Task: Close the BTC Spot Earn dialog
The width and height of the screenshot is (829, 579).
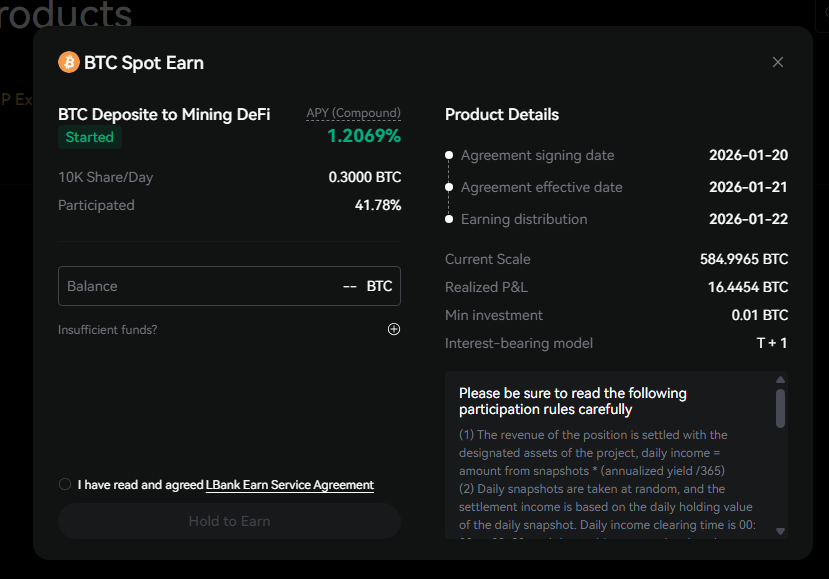Action: (x=778, y=62)
